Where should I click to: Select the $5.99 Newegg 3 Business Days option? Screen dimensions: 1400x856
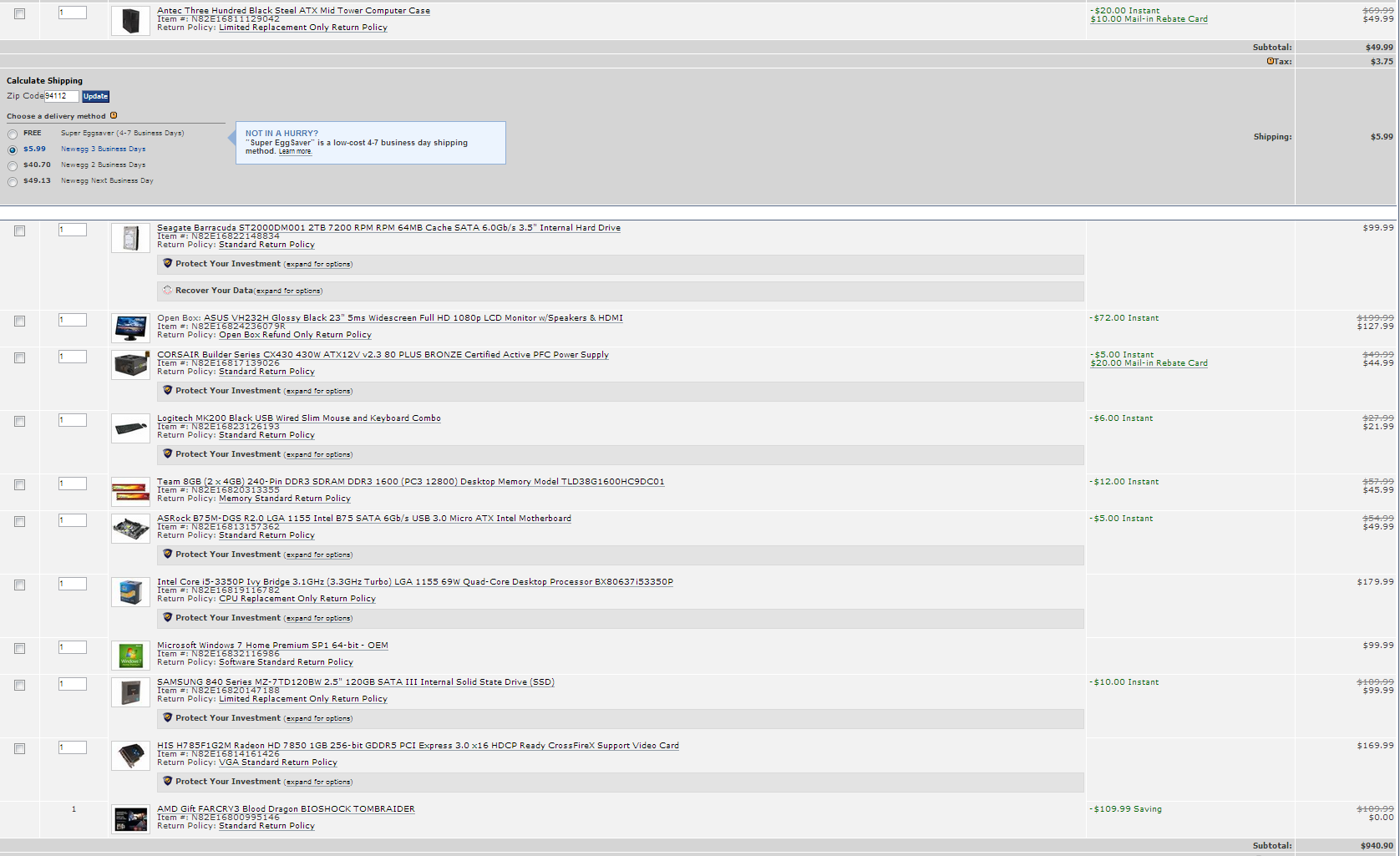[x=13, y=149]
